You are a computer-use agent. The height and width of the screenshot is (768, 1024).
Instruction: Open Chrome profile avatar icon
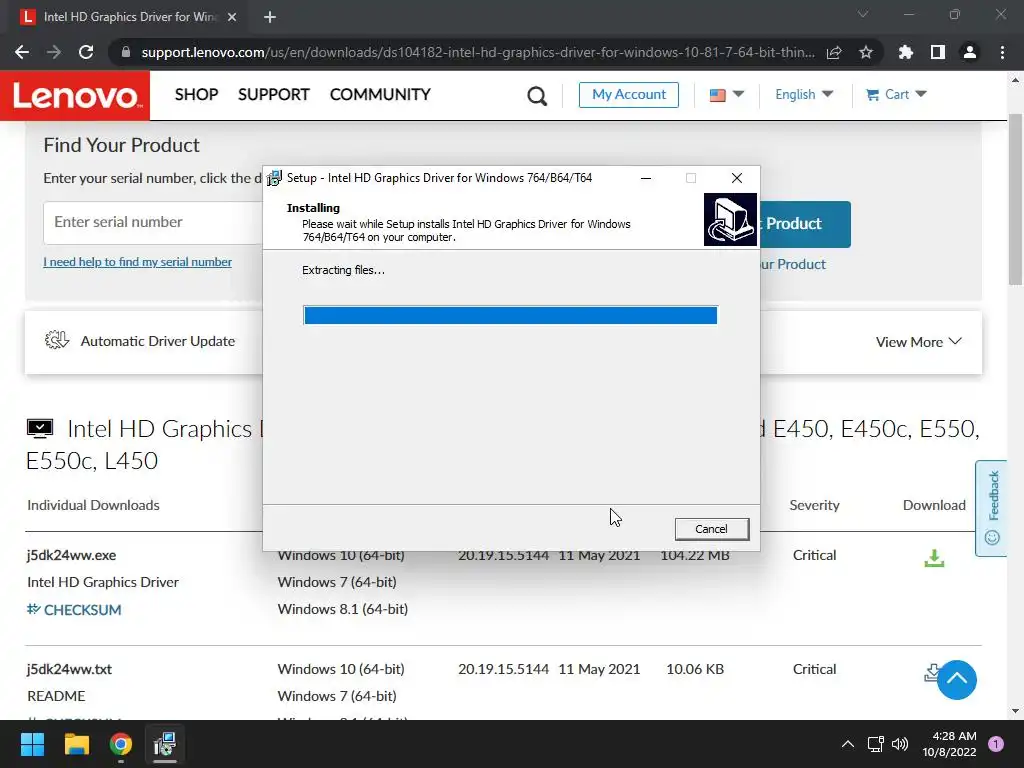970,52
